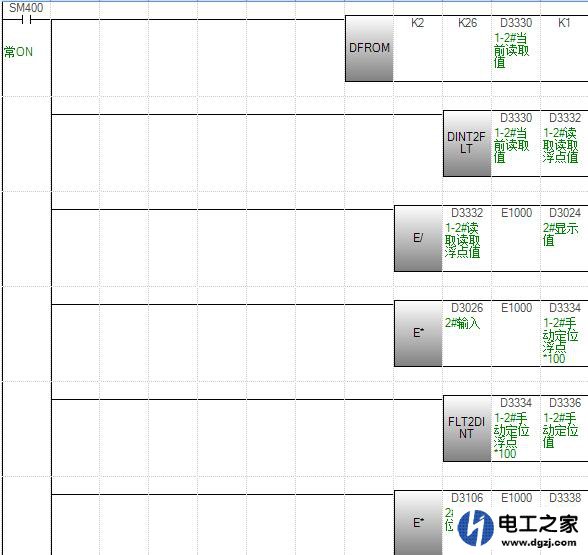Select D3332 destination of DINT2FLT
This screenshot has height=555, width=588.
pos(565,118)
